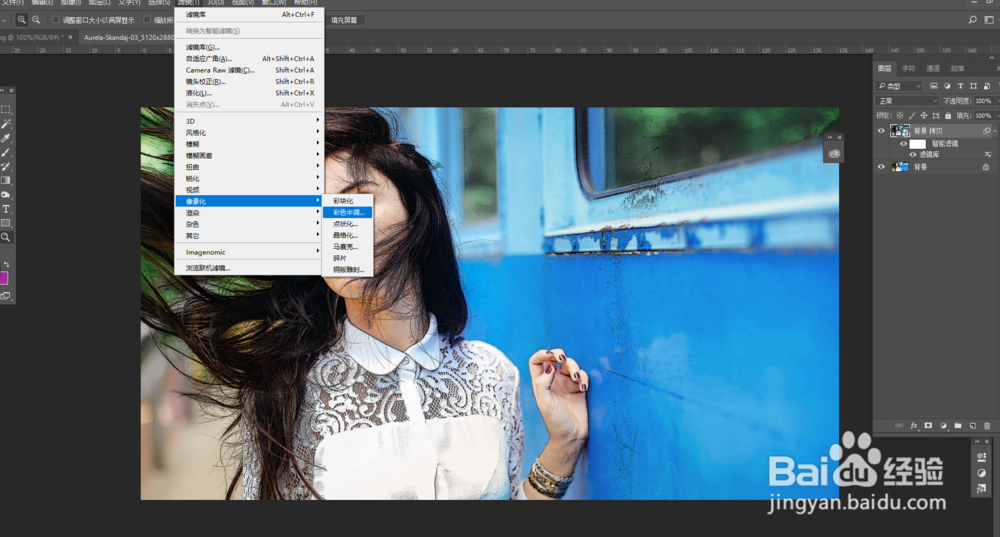Click the swap foreground/background colors icon
1000x537 pixels.
(x=6, y=264)
